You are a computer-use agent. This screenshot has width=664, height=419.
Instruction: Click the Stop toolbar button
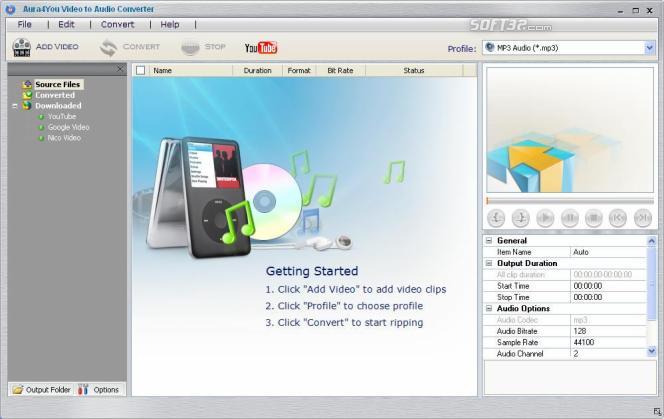click(x=203, y=47)
